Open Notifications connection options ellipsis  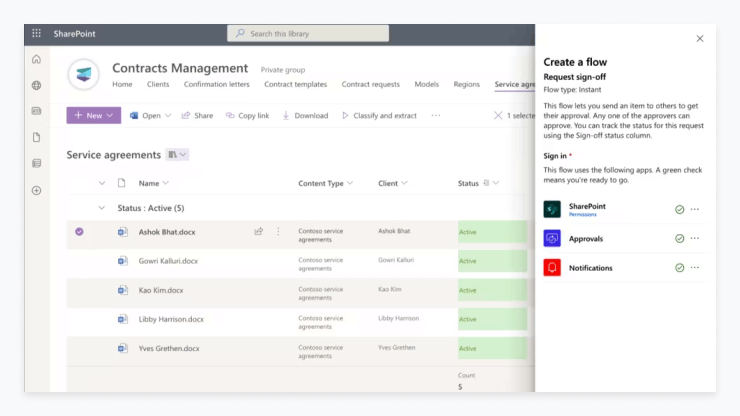pos(695,268)
